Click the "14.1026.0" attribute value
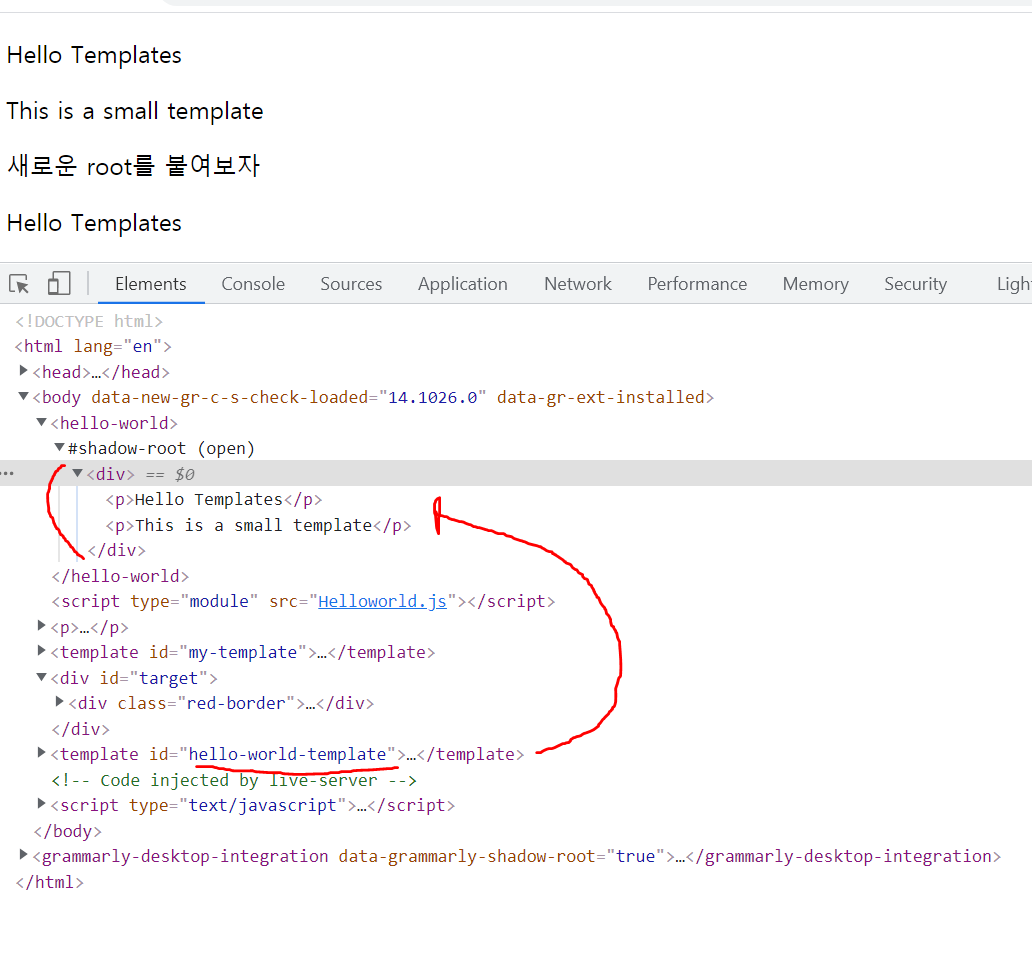Screen dimensions: 1032x963 pyautogui.click(x=432, y=398)
